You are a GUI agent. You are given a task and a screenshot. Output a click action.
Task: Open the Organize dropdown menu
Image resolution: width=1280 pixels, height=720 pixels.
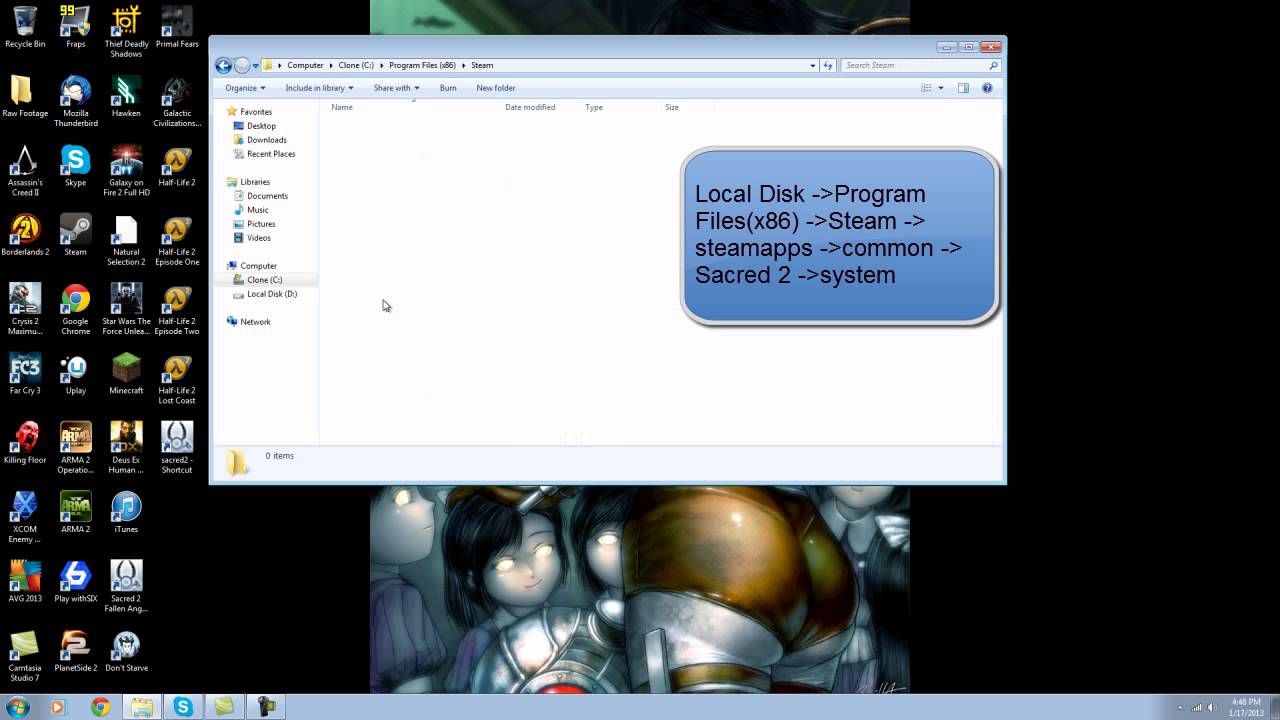tap(245, 88)
